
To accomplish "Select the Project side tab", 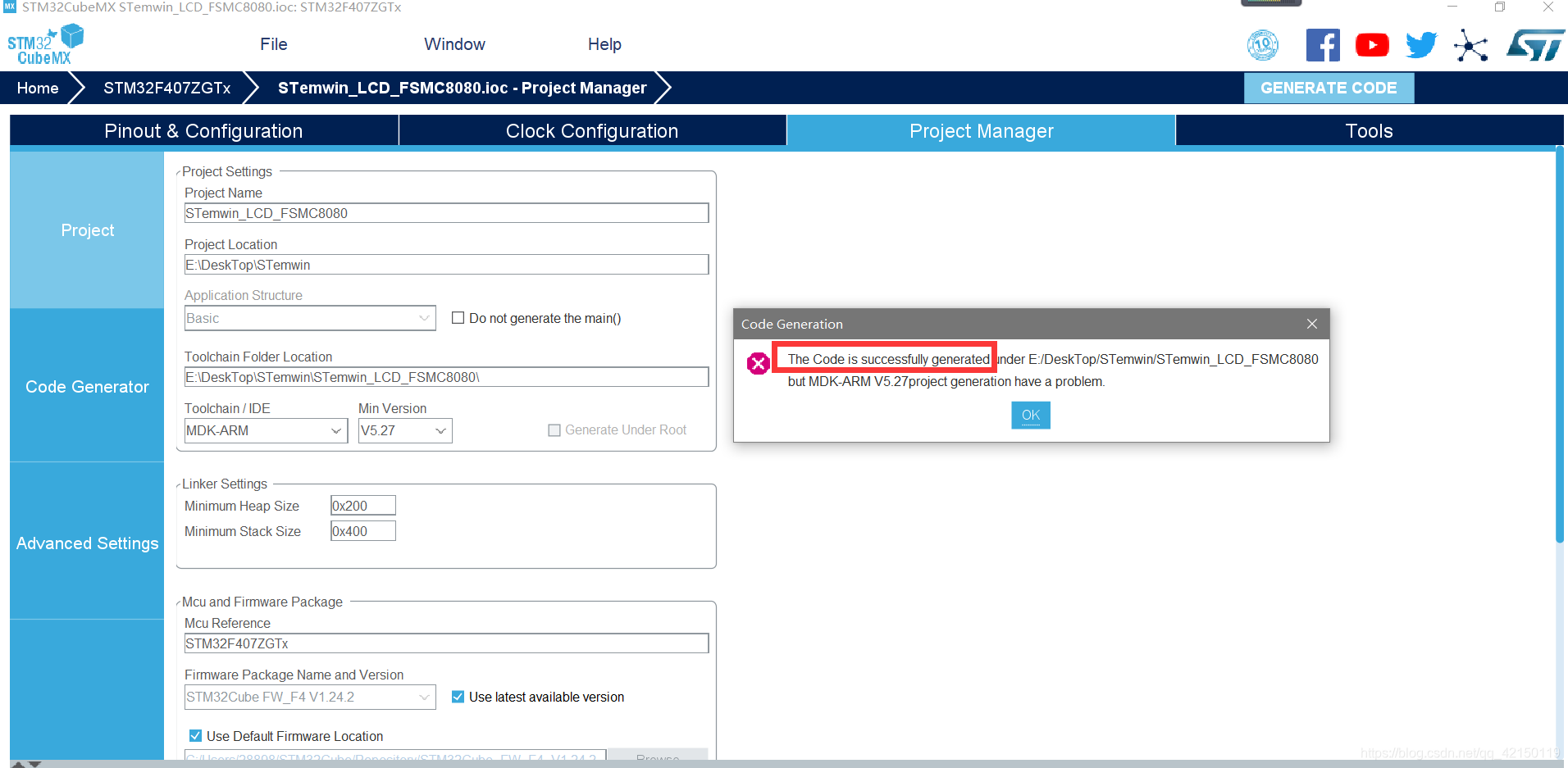I will pyautogui.click(x=87, y=230).
